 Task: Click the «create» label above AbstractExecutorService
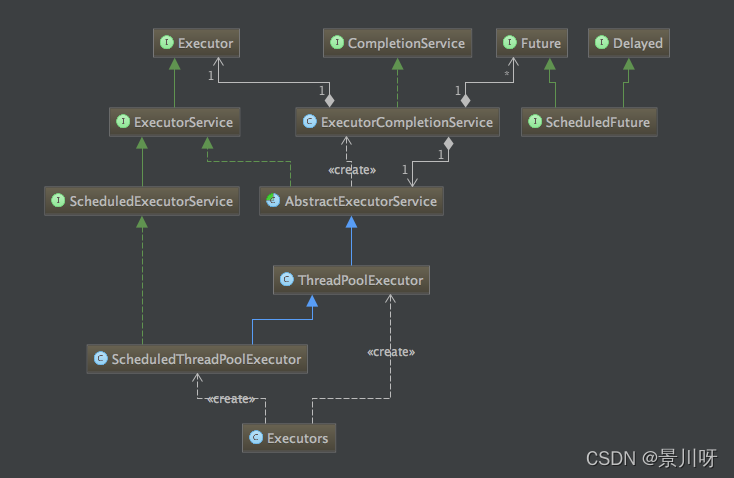tap(352, 170)
